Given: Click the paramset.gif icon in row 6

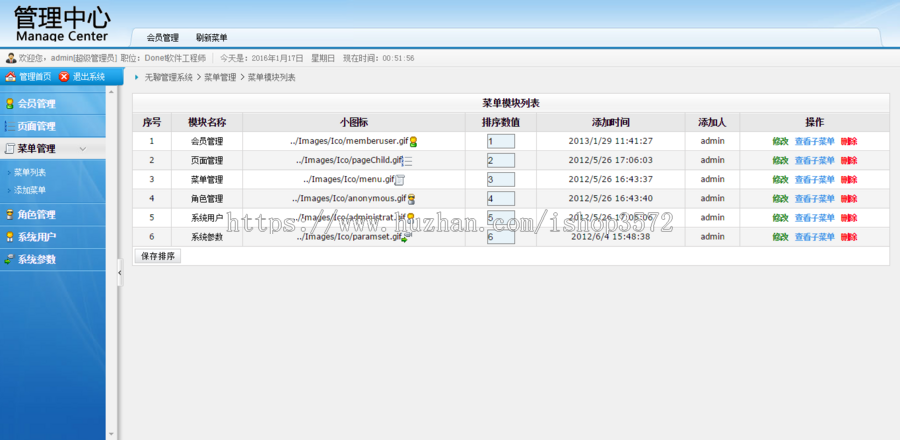Looking at the screenshot, I should [406, 237].
